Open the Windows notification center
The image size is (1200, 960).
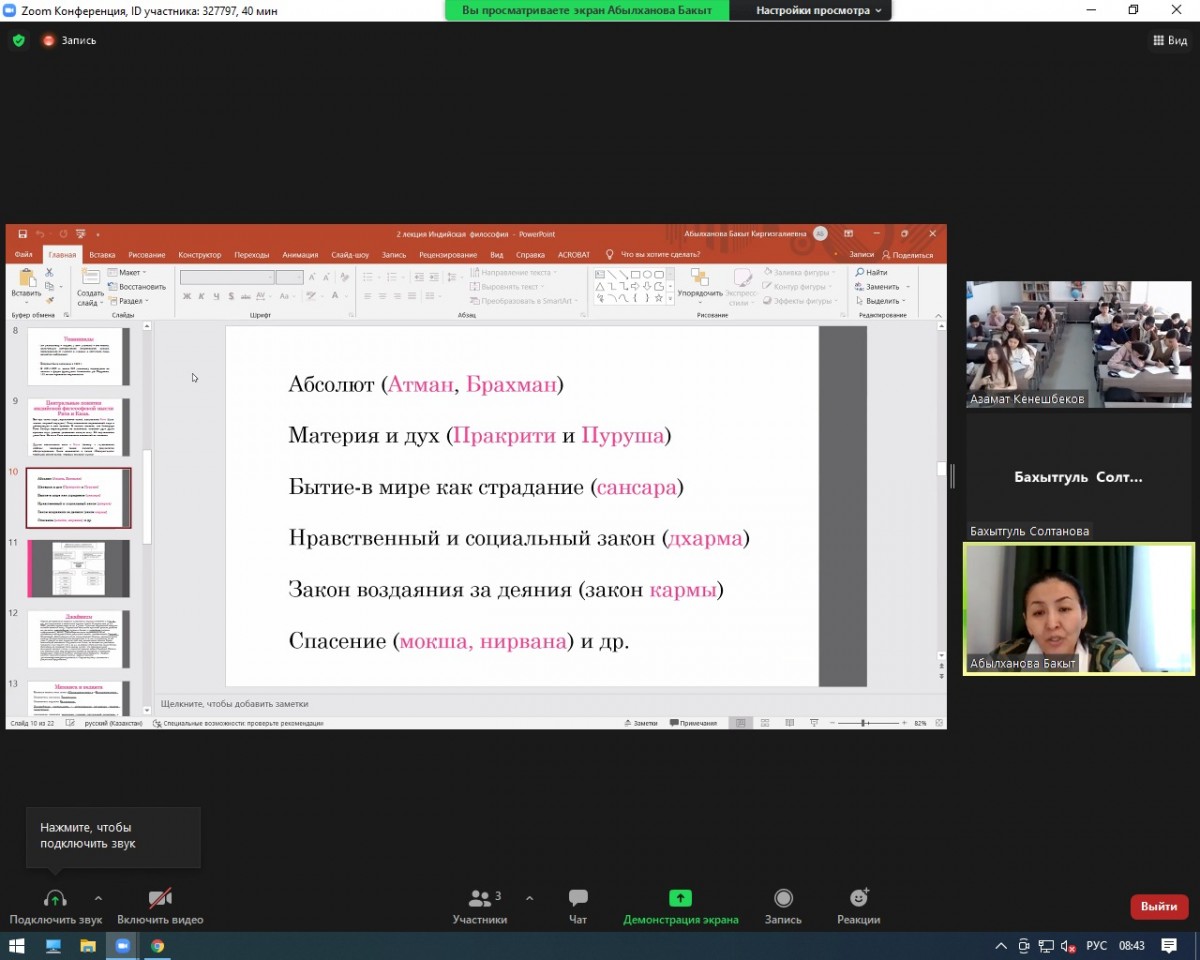(1169, 945)
